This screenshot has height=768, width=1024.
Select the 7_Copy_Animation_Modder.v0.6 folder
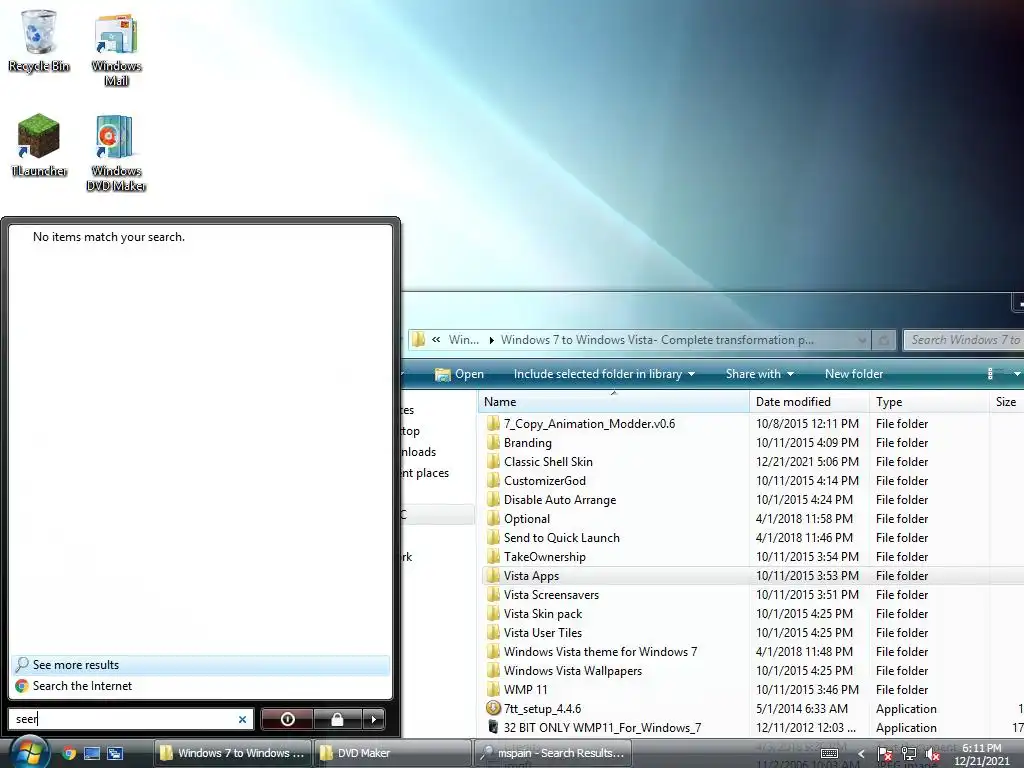coord(589,424)
